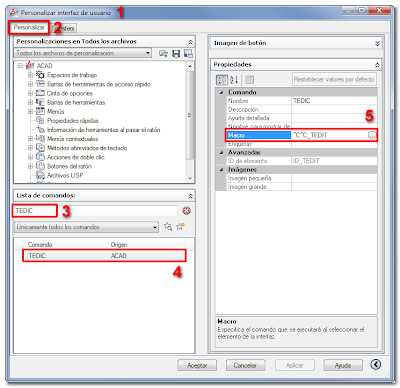The width and height of the screenshot is (400, 388).
Task: Switch to the Transferir tab
Action: click(65, 29)
